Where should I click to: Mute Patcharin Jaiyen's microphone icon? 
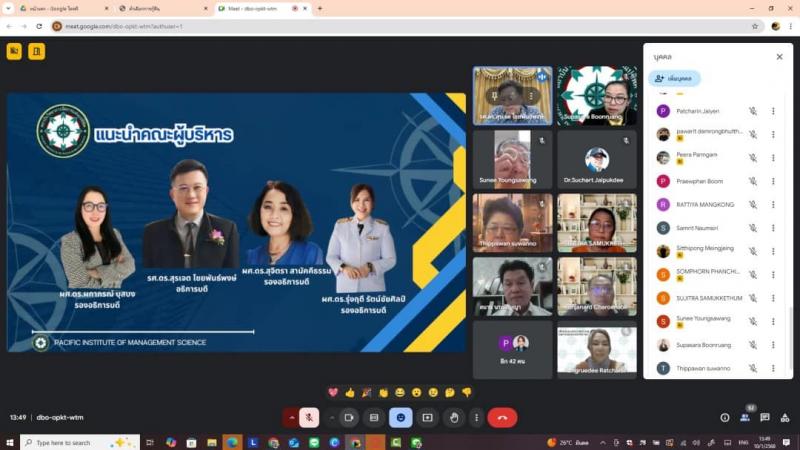[753, 111]
